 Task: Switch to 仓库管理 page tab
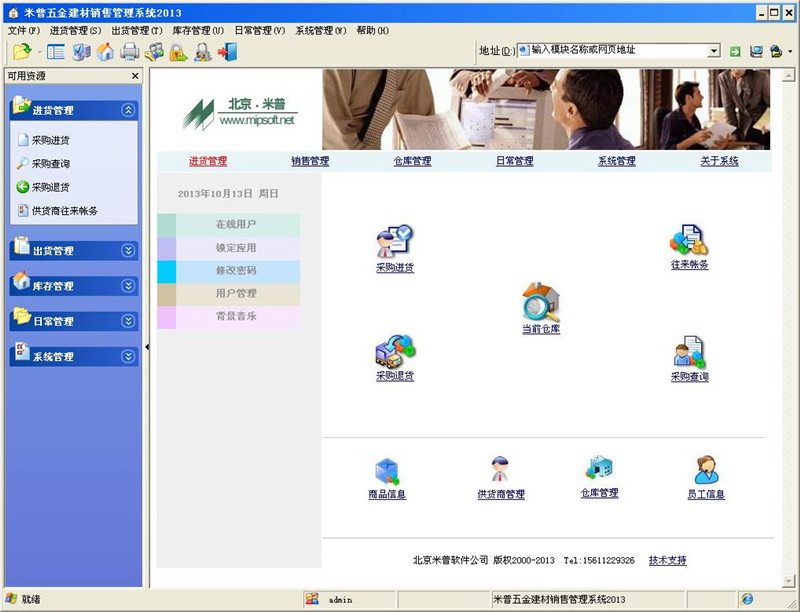[x=412, y=161]
